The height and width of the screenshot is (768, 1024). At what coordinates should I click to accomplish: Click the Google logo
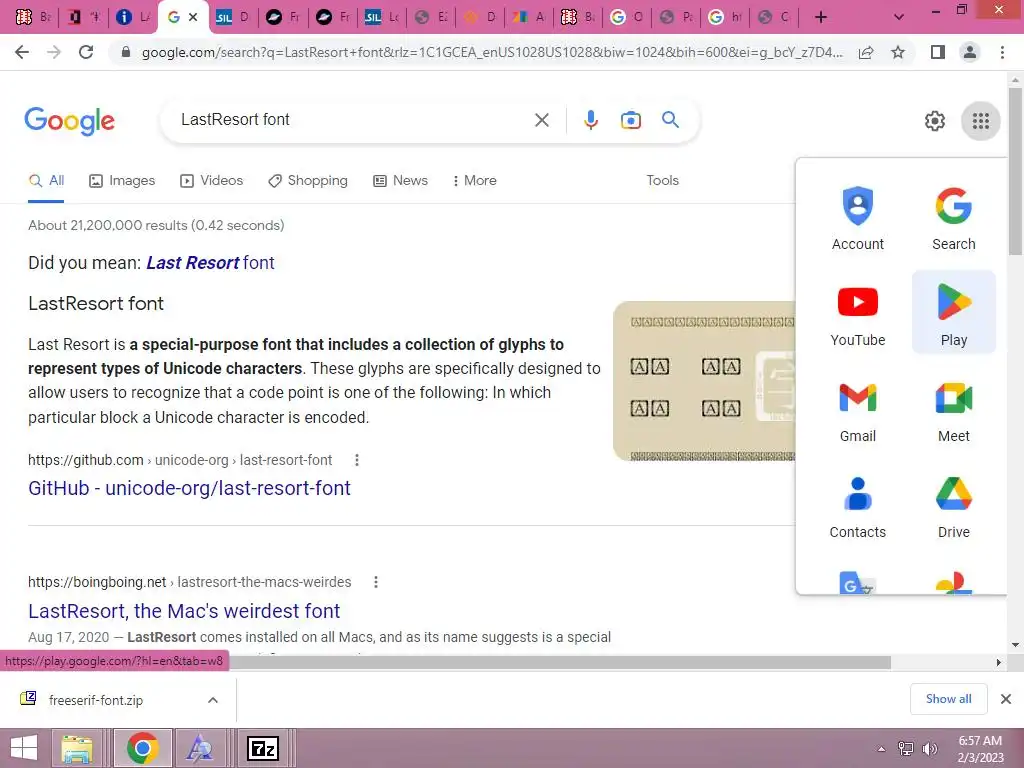(x=69, y=121)
